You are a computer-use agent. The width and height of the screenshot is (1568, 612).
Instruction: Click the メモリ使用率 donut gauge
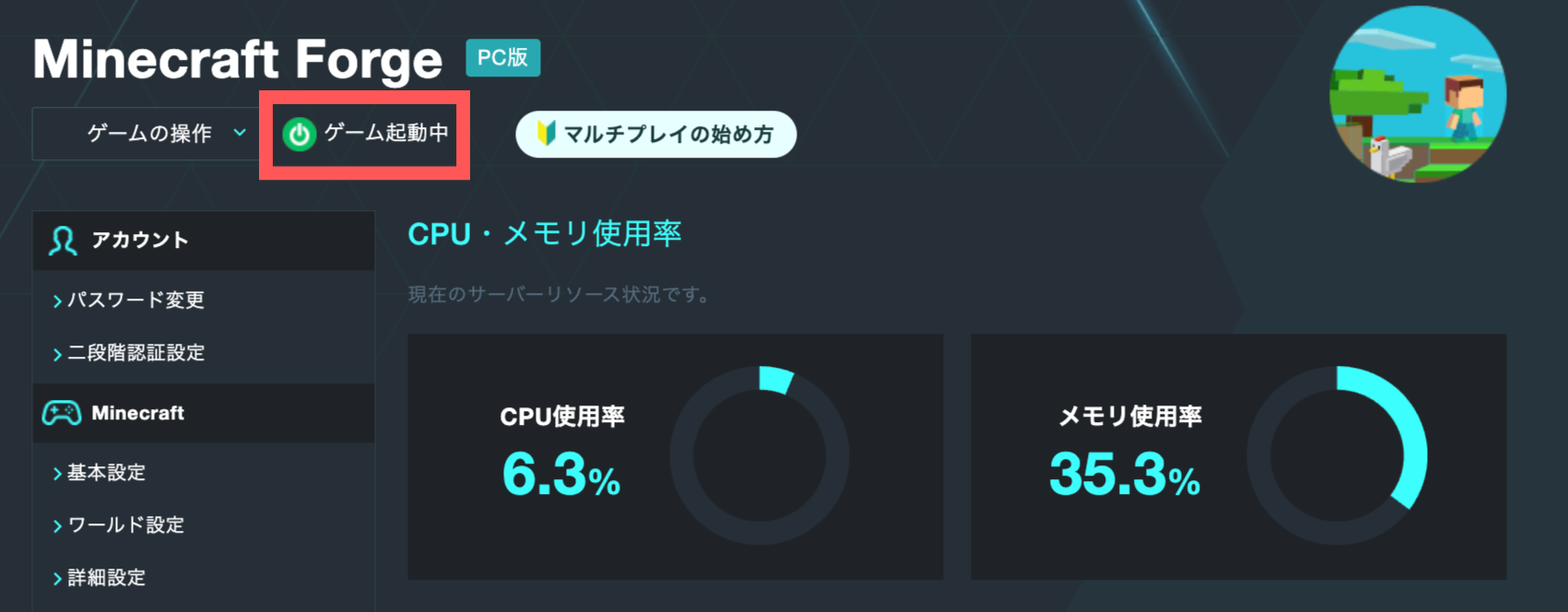1337,455
